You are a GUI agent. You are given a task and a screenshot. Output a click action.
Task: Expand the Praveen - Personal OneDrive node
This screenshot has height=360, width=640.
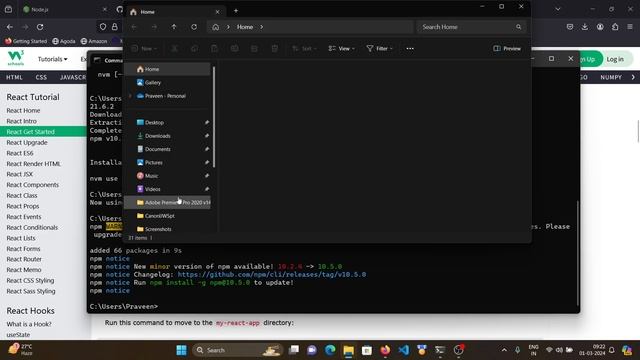click(130, 96)
